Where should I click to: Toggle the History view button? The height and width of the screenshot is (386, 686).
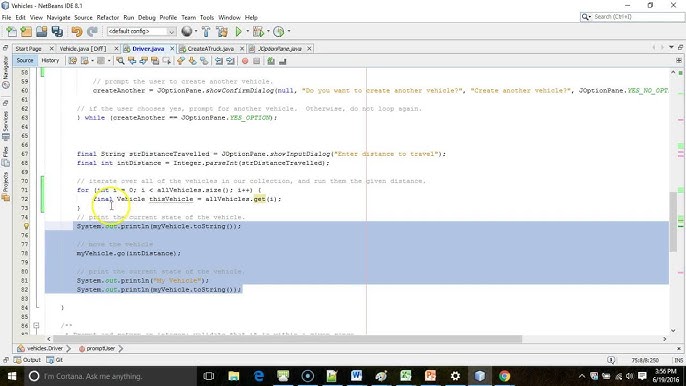(50, 61)
